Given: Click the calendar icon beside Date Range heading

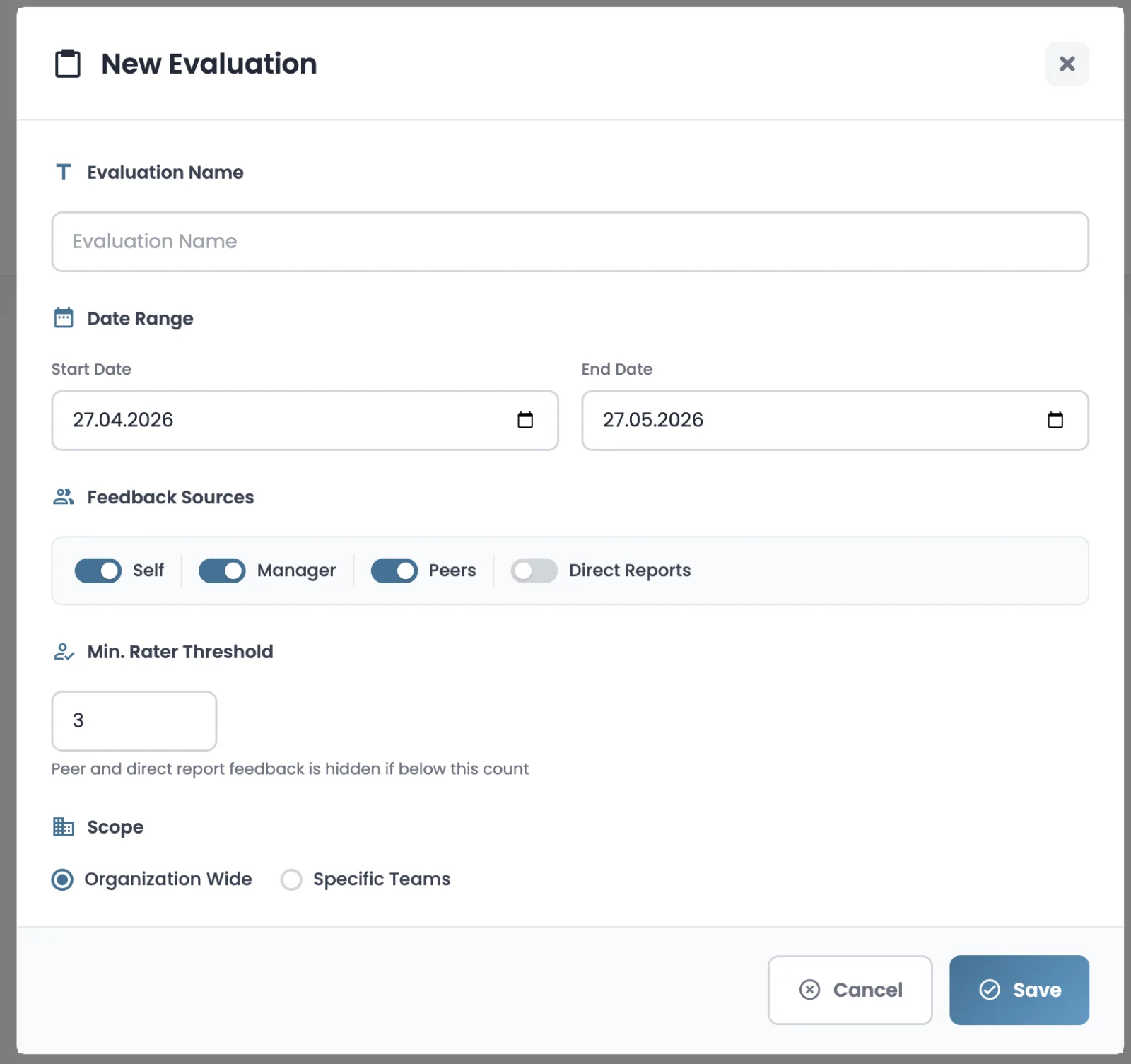Looking at the screenshot, I should pos(63,317).
